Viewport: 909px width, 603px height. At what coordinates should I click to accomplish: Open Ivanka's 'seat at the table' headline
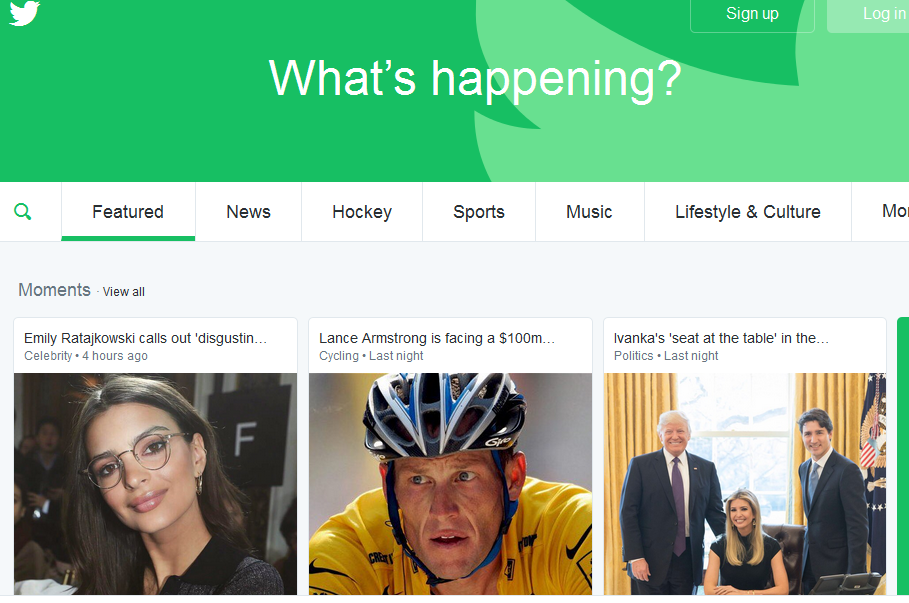(x=721, y=338)
